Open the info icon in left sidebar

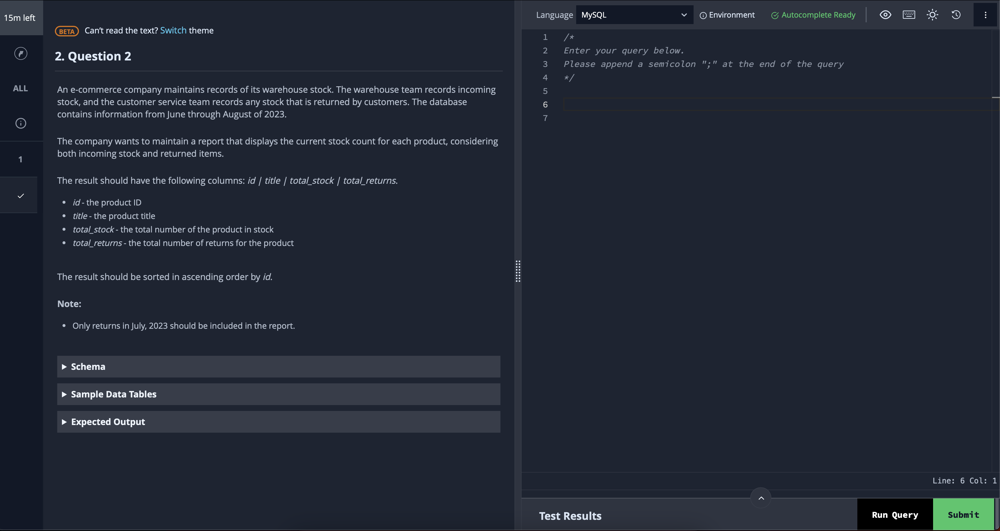[x=20, y=123]
